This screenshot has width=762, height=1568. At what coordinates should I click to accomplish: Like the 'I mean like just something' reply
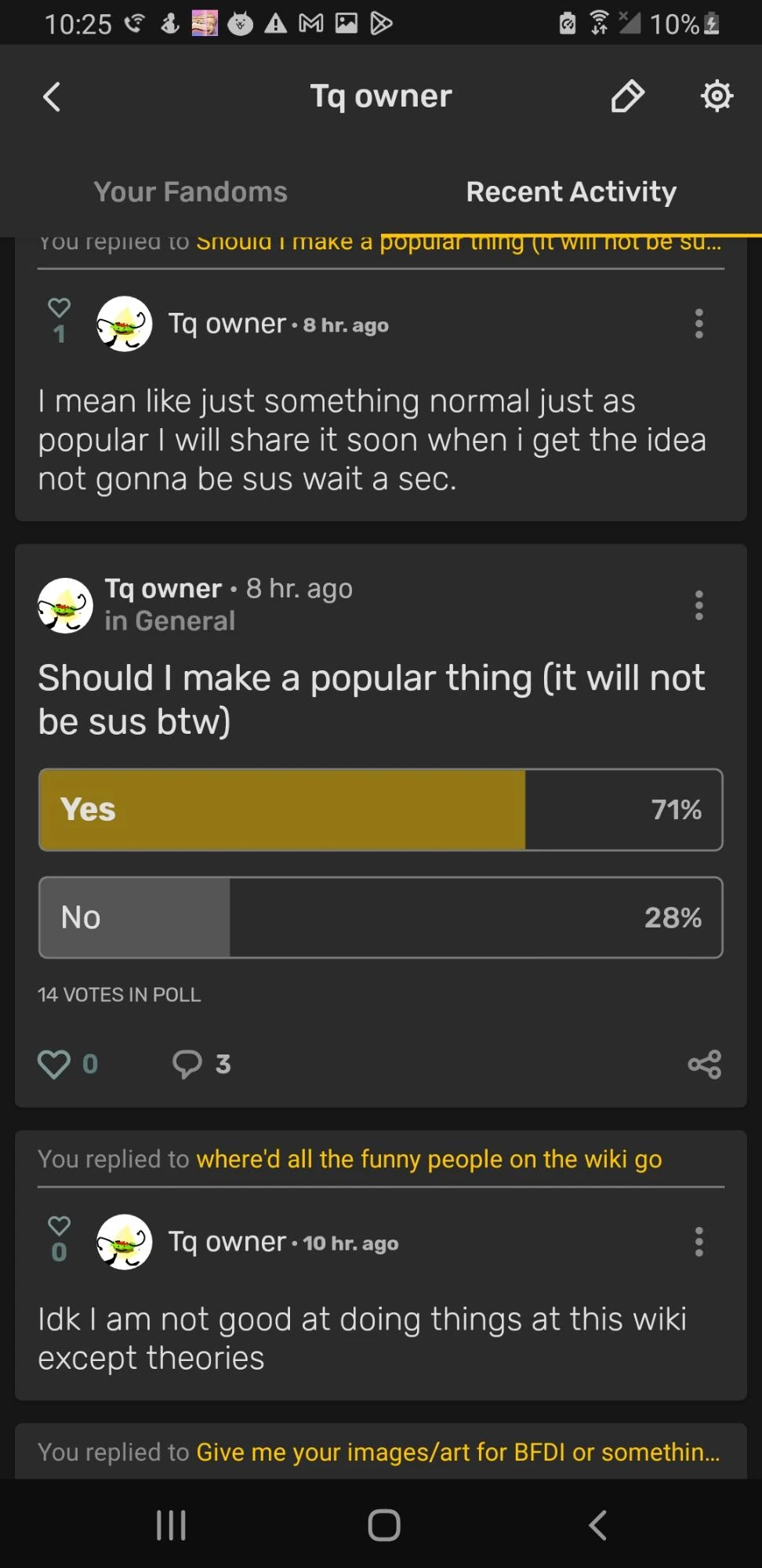pos(60,308)
